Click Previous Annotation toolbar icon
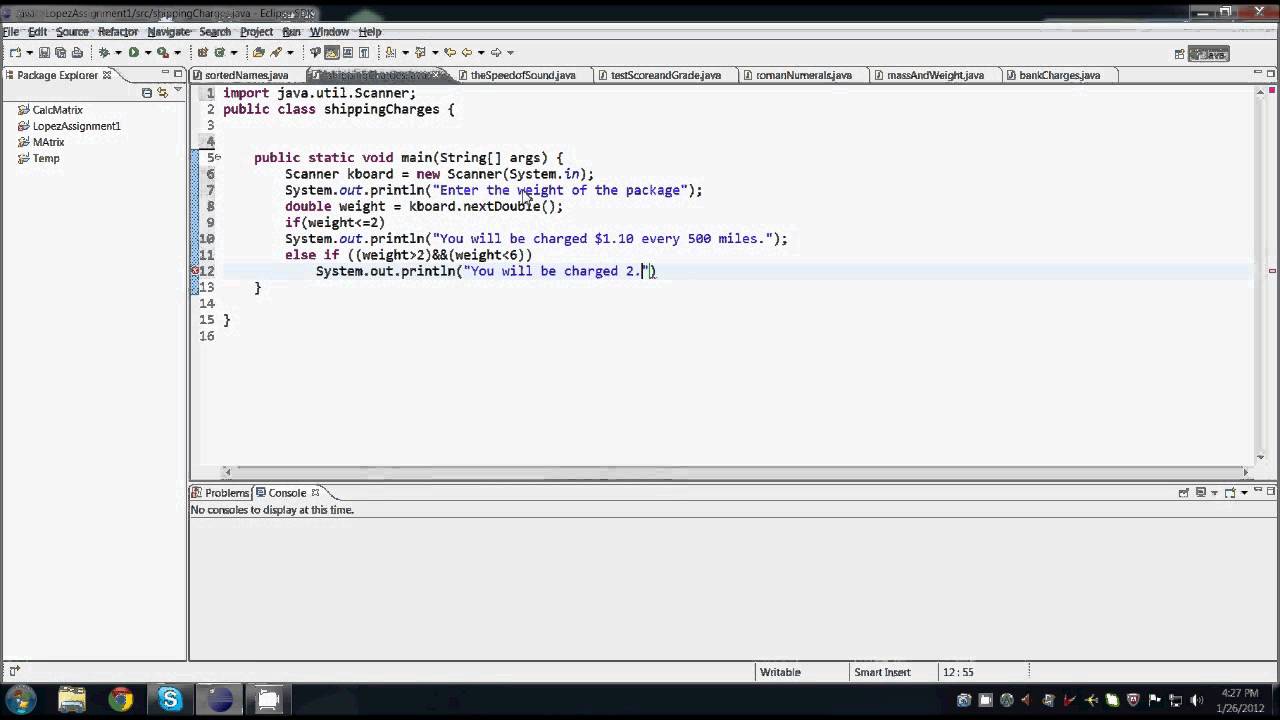Viewport: 1280px width, 720px height. [x=420, y=52]
